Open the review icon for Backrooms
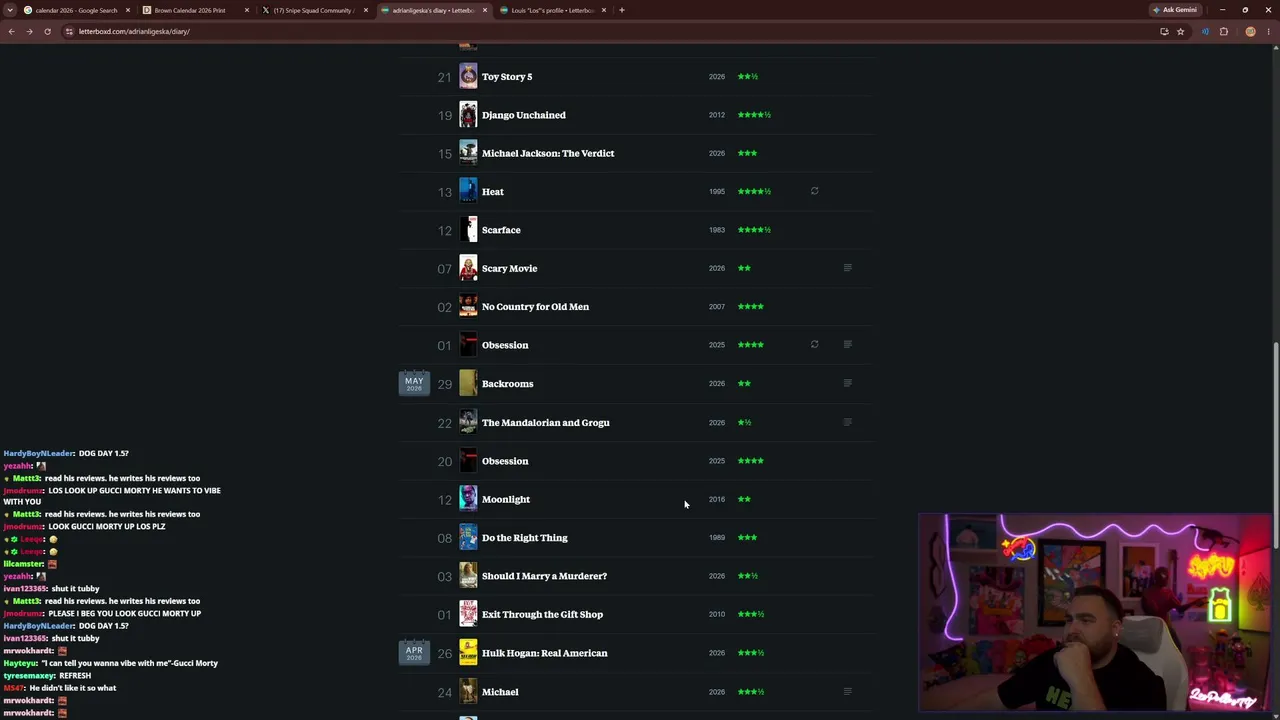Viewport: 1280px width, 720px height. (x=847, y=383)
